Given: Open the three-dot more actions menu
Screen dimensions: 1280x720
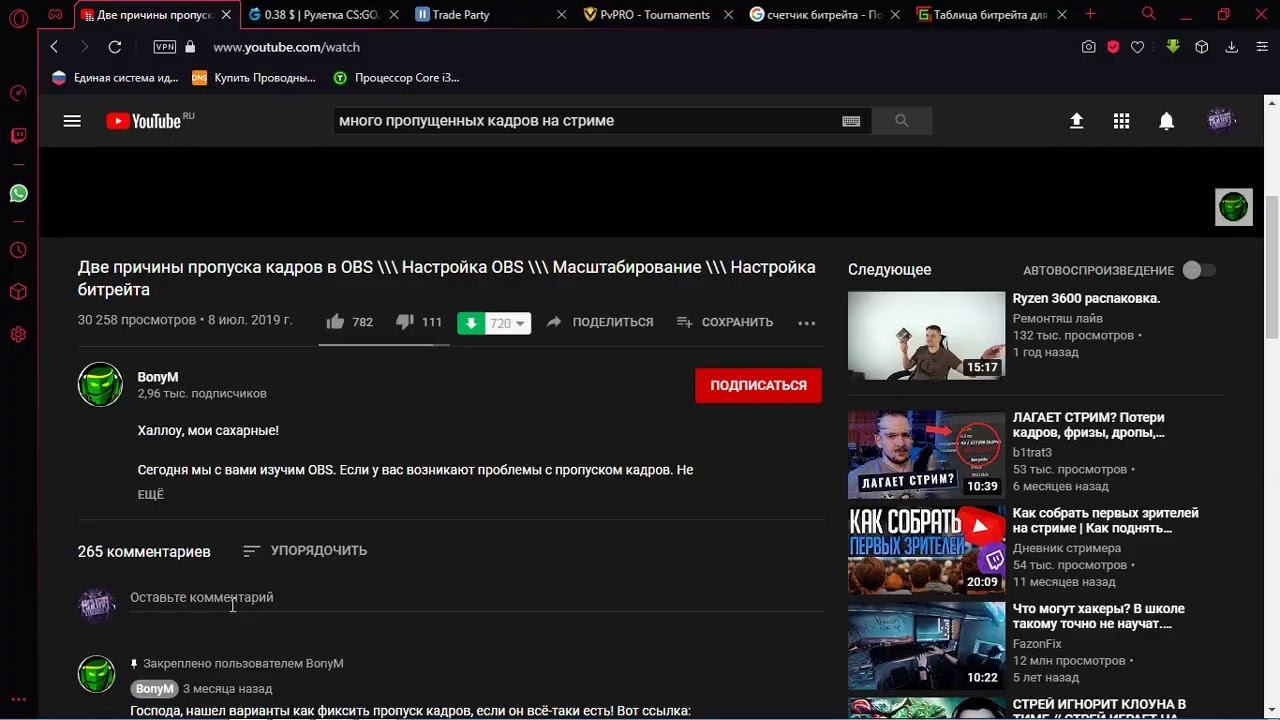Looking at the screenshot, I should pos(807,323).
